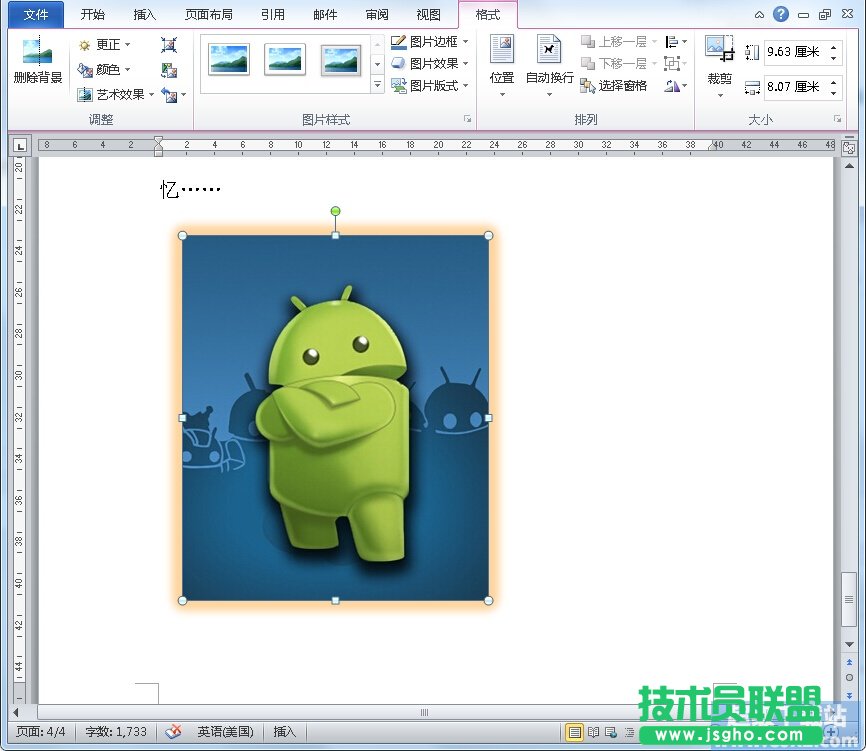Image resolution: width=866 pixels, height=751 pixels.
Task: Click the spelling check icon in status bar
Action: [x=173, y=732]
